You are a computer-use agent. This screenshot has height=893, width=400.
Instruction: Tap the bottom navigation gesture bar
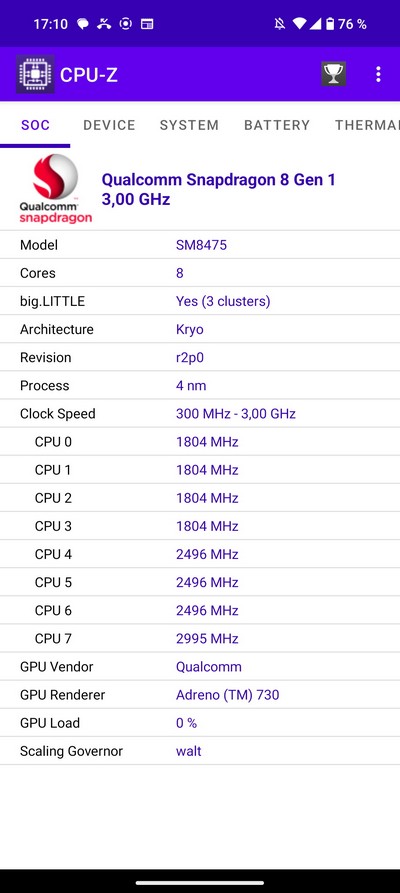tap(200, 883)
